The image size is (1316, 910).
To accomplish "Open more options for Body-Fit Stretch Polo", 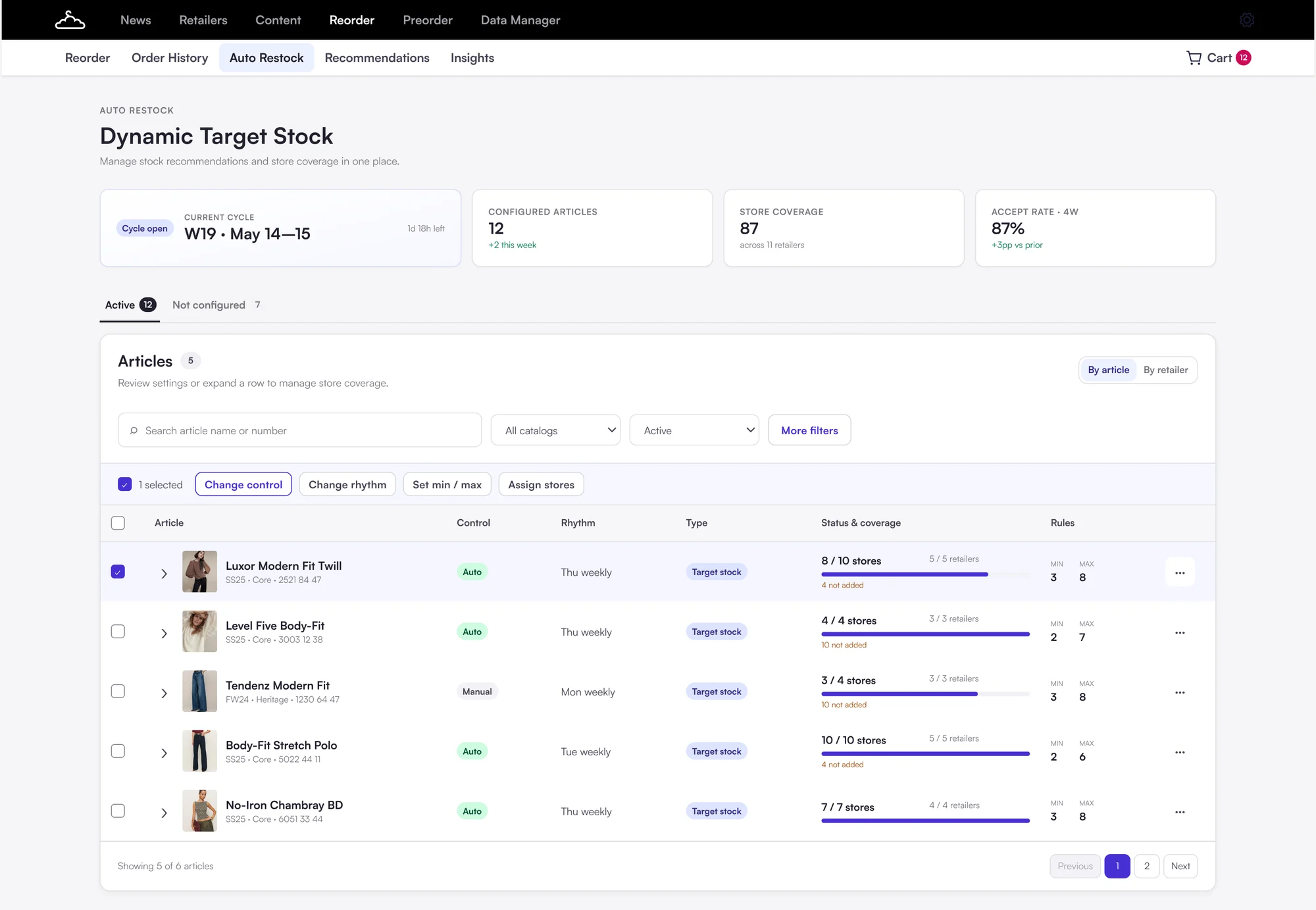I will [1180, 752].
